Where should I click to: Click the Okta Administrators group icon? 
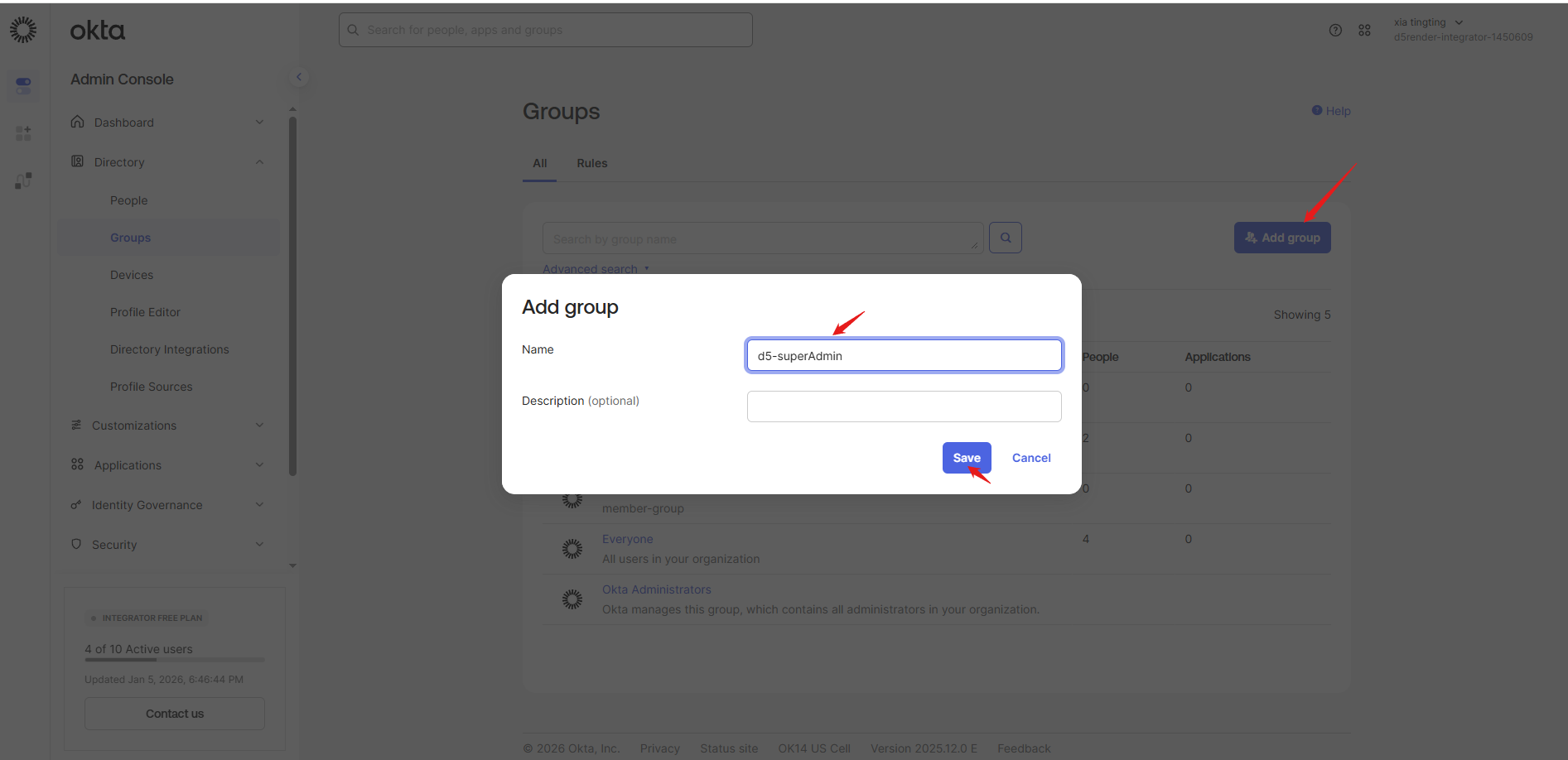point(572,599)
